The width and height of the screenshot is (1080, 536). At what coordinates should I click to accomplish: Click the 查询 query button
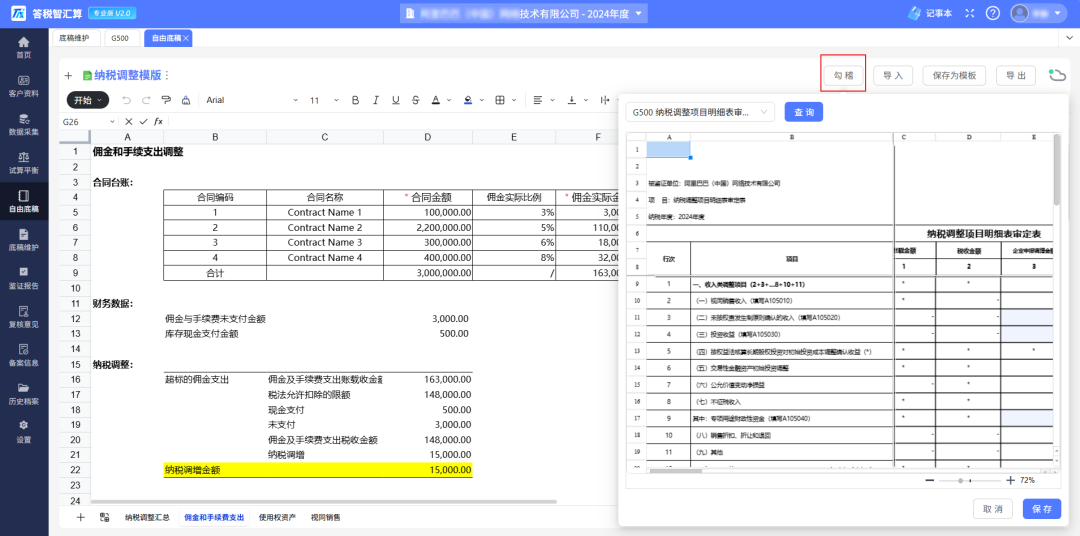(804, 113)
